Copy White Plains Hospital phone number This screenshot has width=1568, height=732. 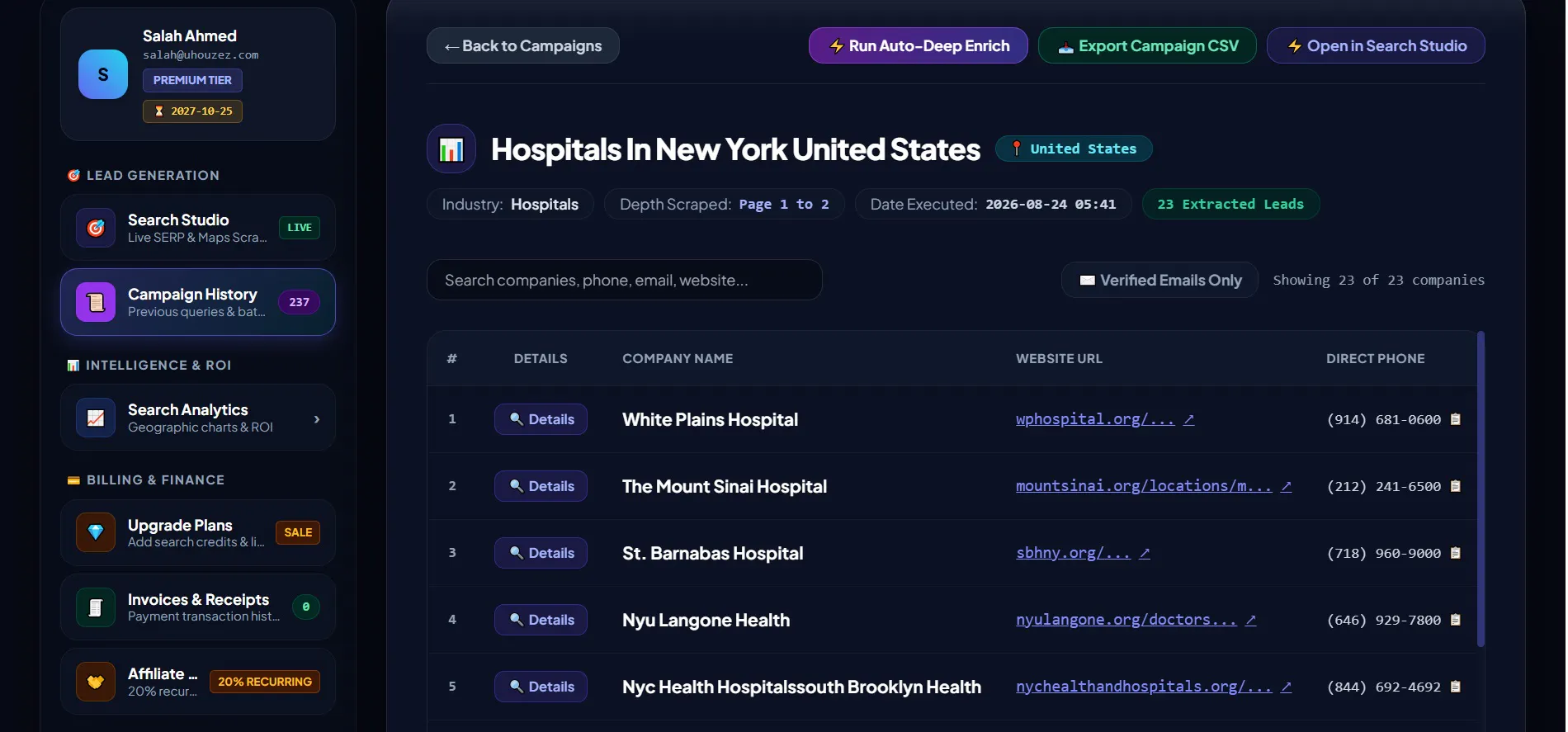click(1456, 419)
